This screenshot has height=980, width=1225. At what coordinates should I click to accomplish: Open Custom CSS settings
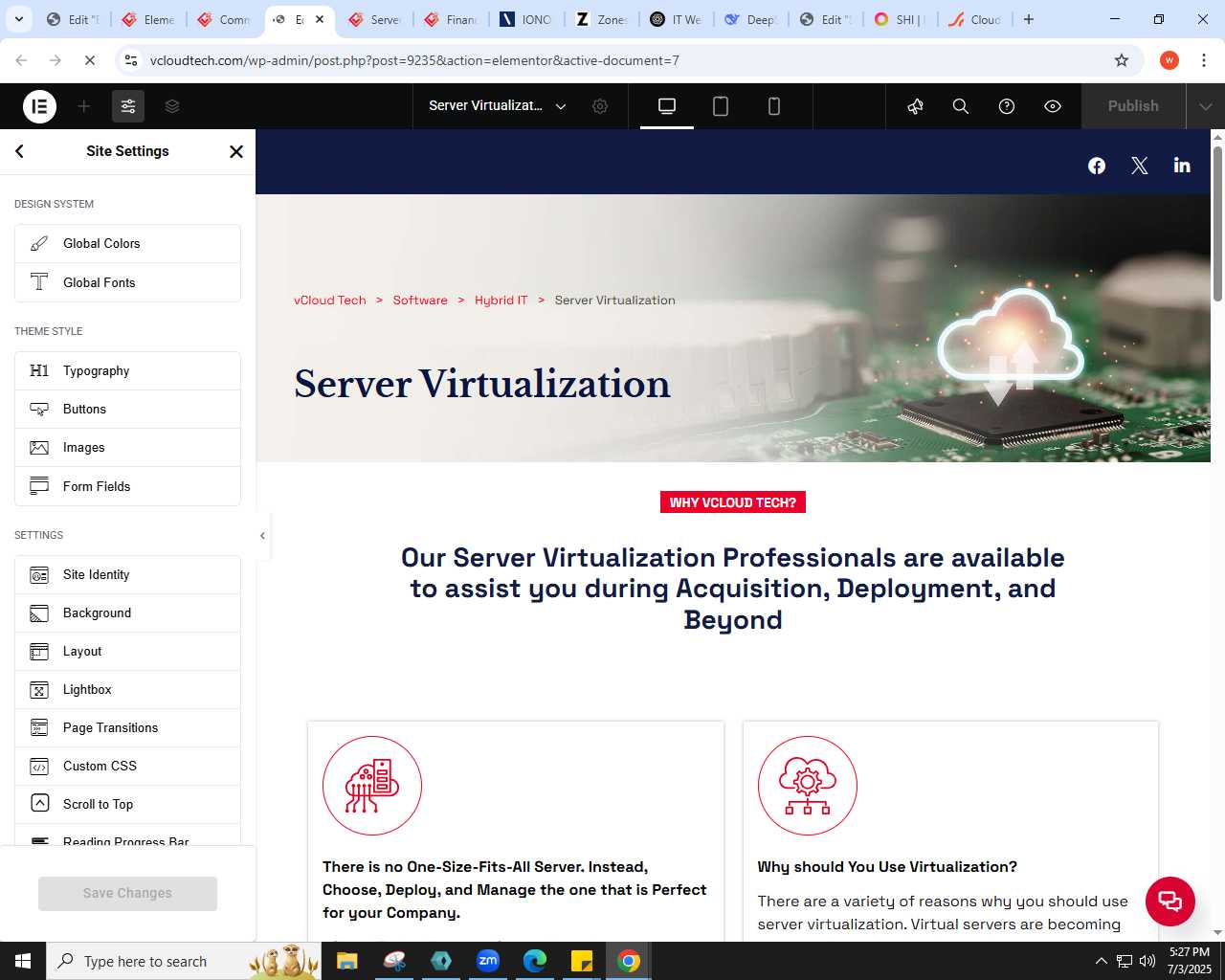pyautogui.click(x=127, y=767)
